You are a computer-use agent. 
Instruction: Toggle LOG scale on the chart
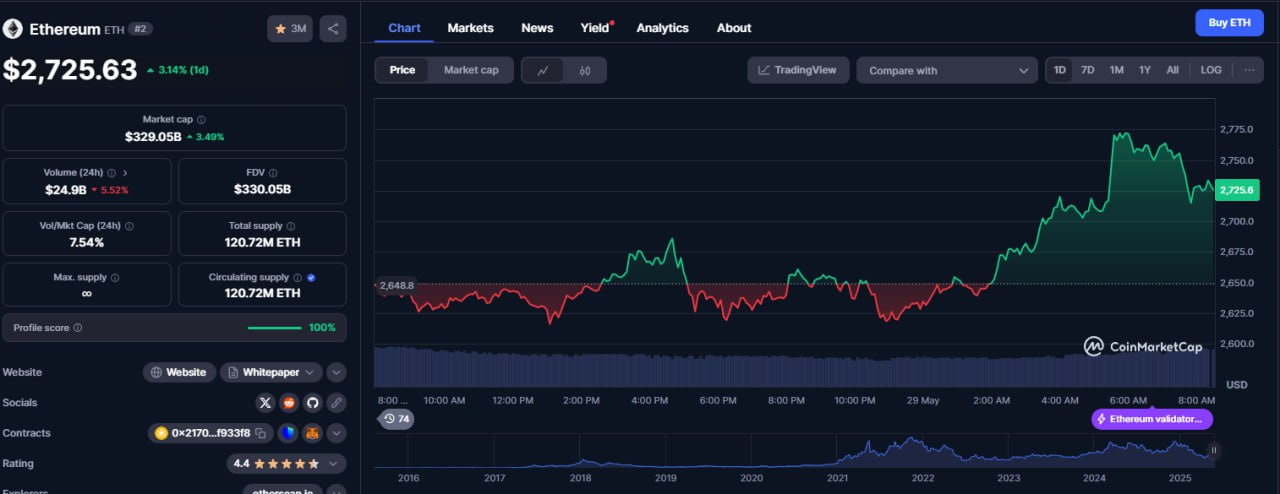1211,70
